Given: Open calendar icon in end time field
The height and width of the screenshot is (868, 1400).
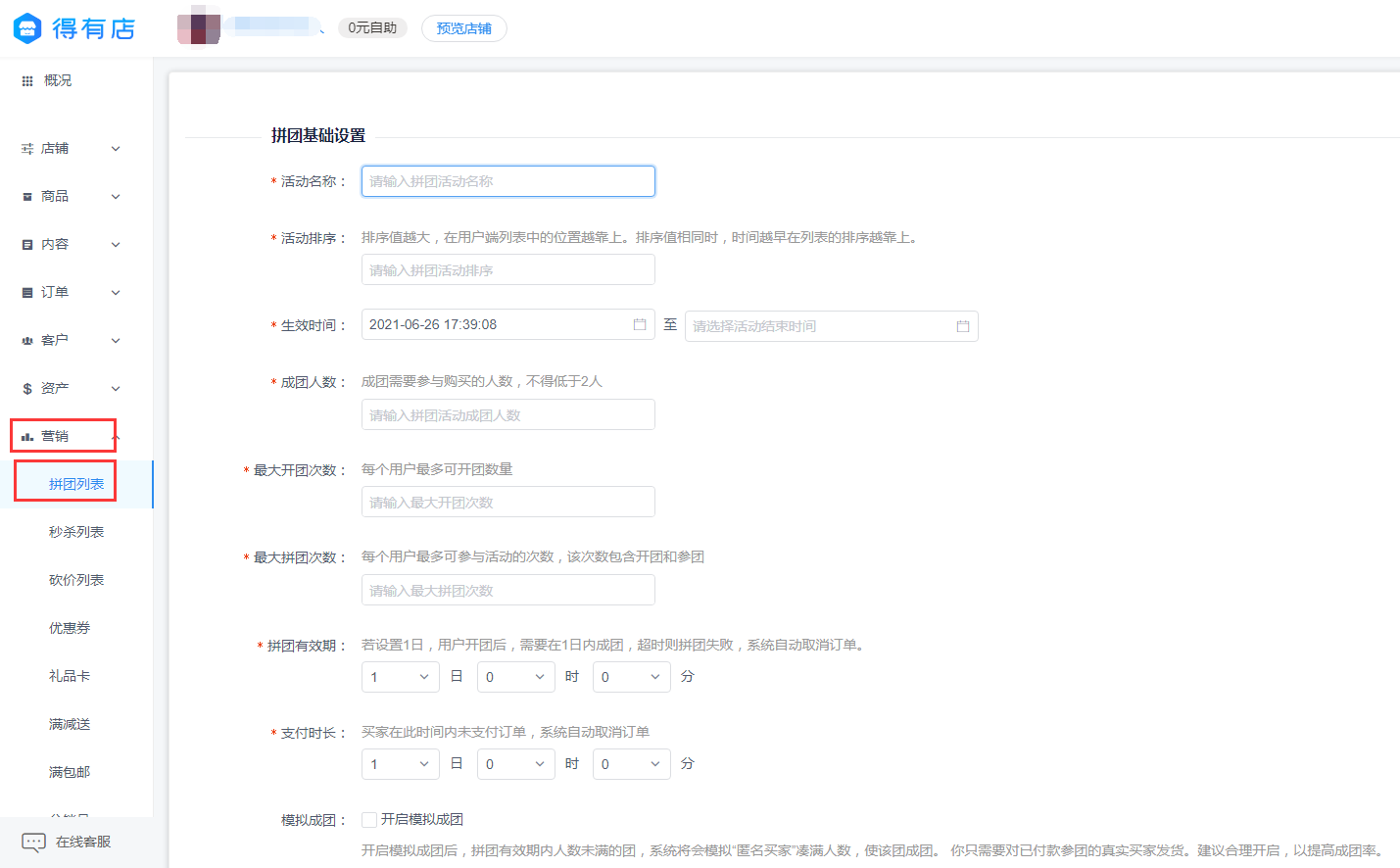Looking at the screenshot, I should 963,326.
